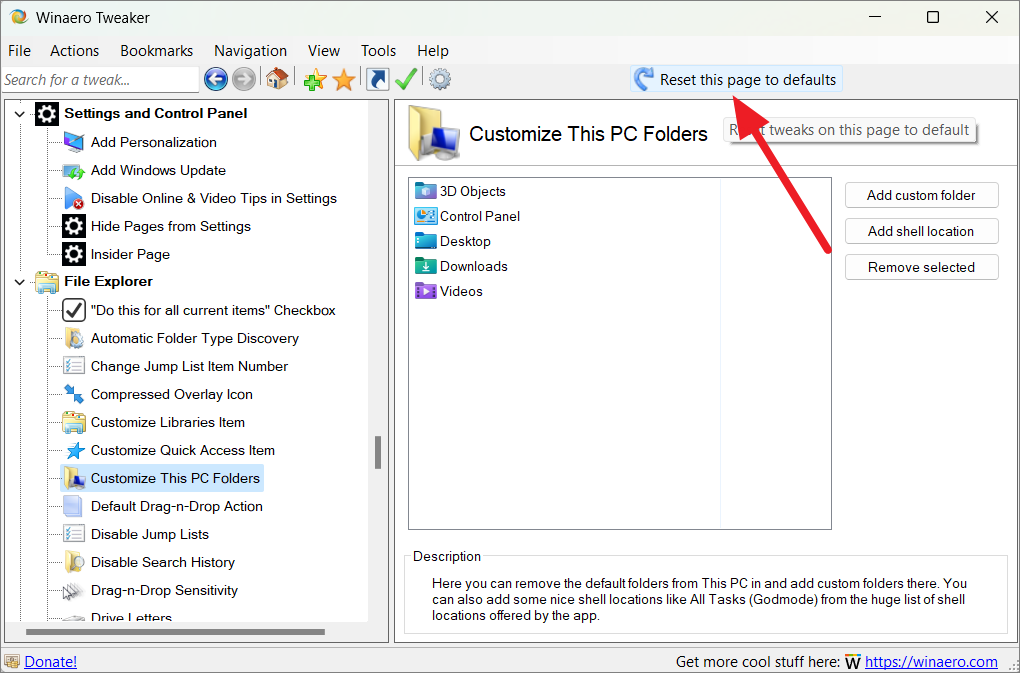Viewport: 1020px width, 673px height.
Task: Click the green checkmark toolbar icon
Action: 406,79
